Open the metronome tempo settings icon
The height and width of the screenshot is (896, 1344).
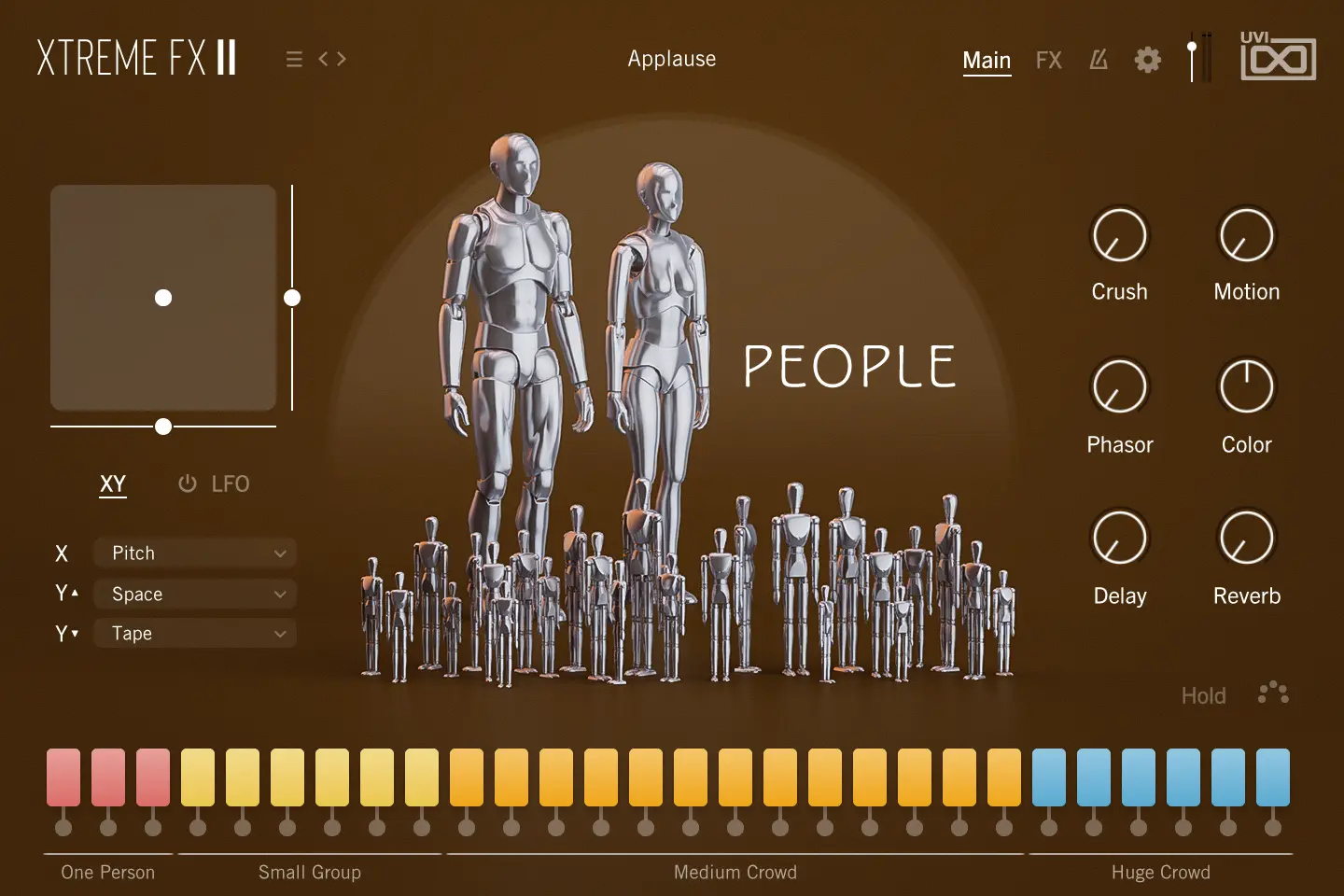click(1099, 60)
